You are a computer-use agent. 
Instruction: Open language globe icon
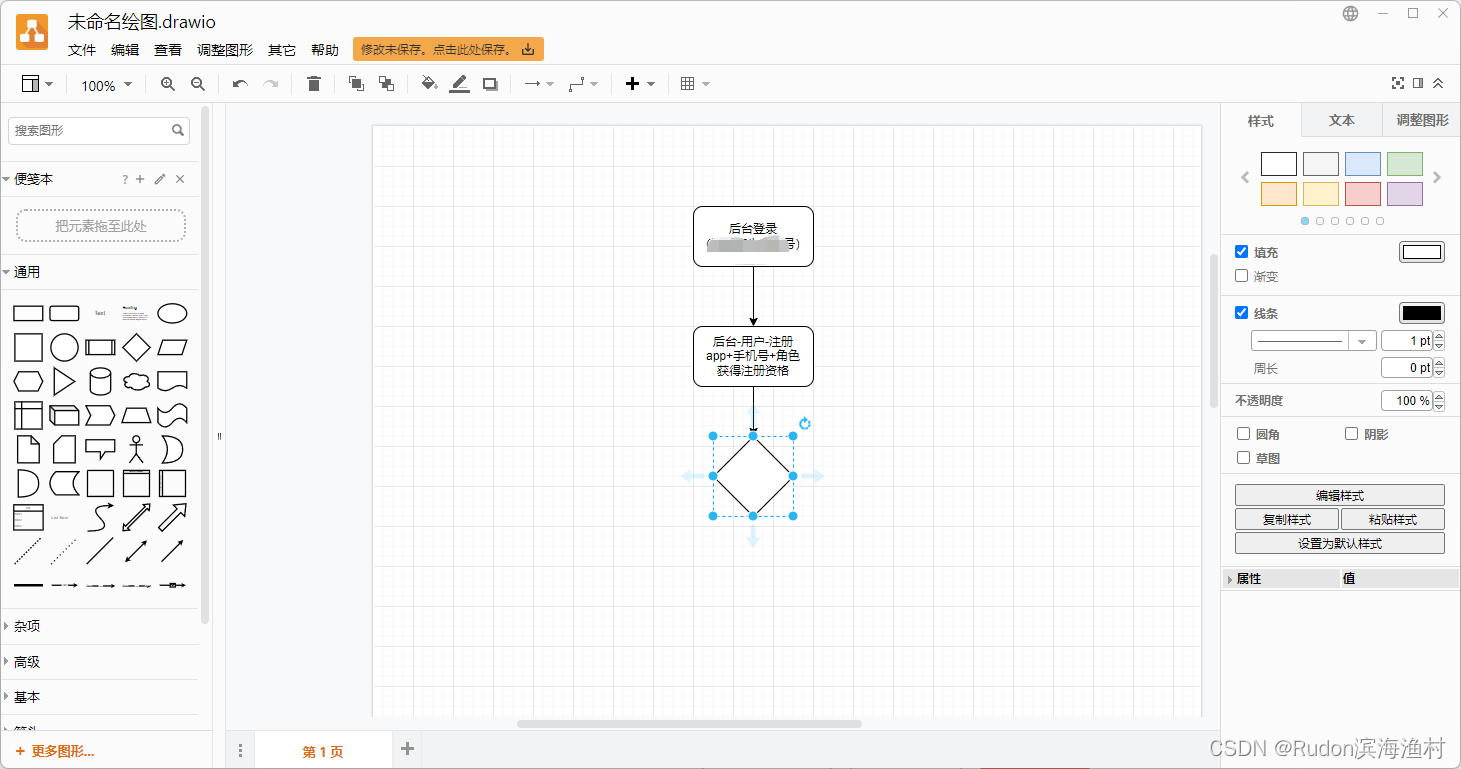pyautogui.click(x=1350, y=13)
